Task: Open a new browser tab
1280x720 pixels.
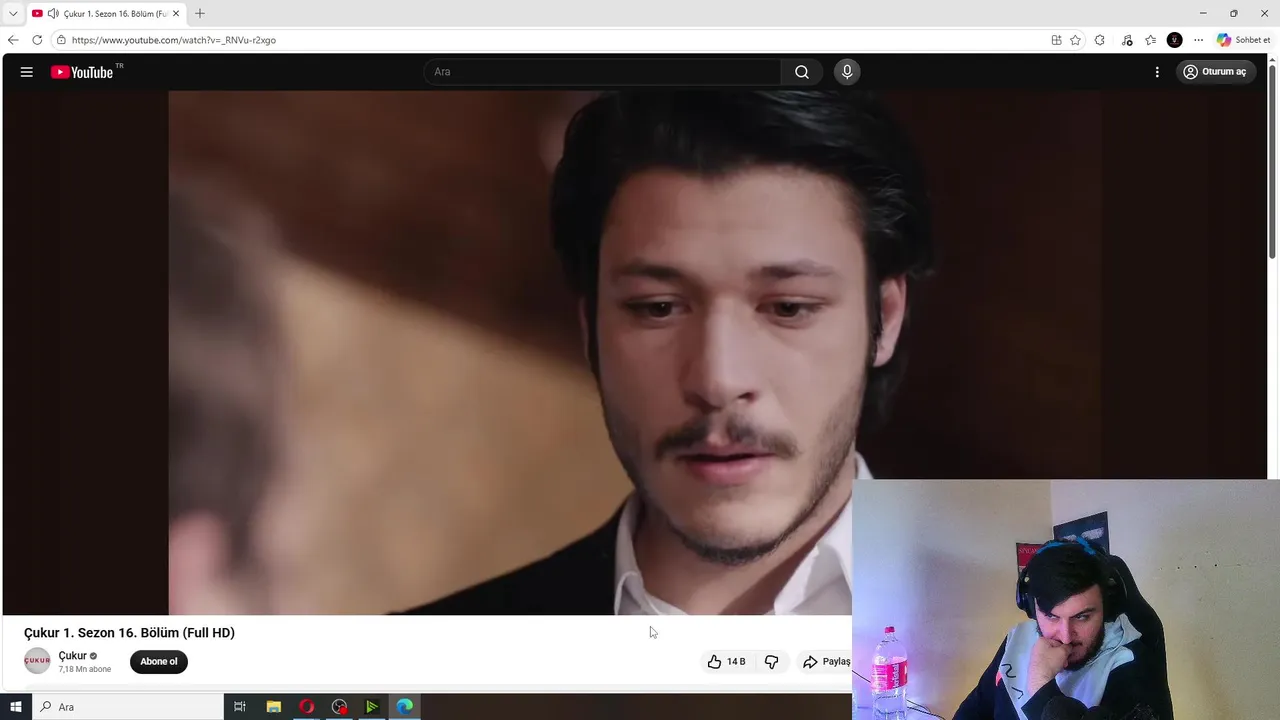Action: [x=199, y=14]
